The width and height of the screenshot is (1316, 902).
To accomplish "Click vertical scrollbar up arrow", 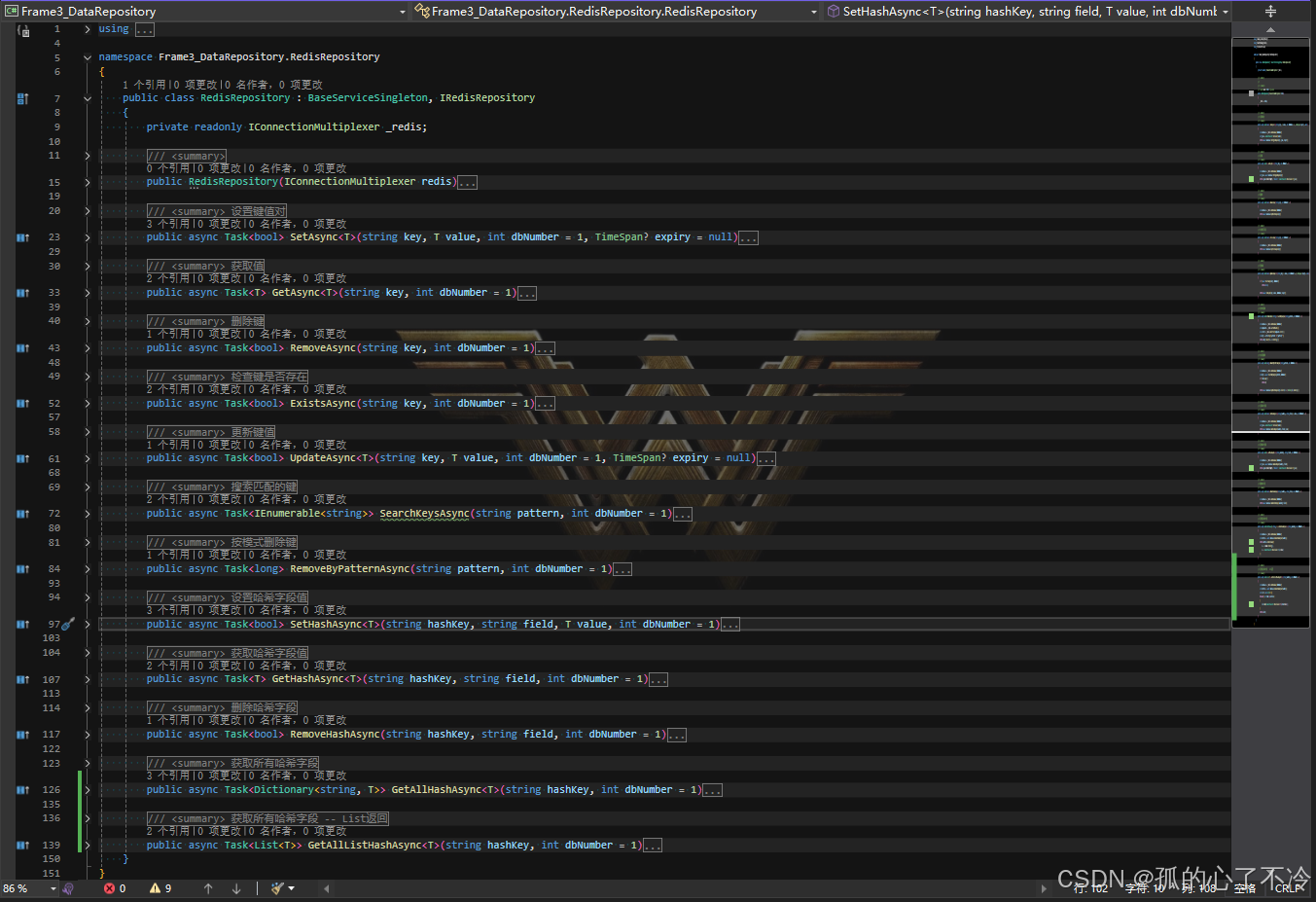I will point(1270,29).
